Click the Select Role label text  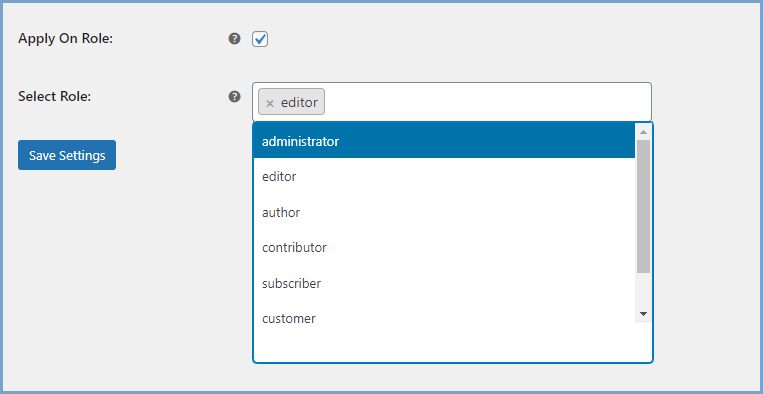54,96
